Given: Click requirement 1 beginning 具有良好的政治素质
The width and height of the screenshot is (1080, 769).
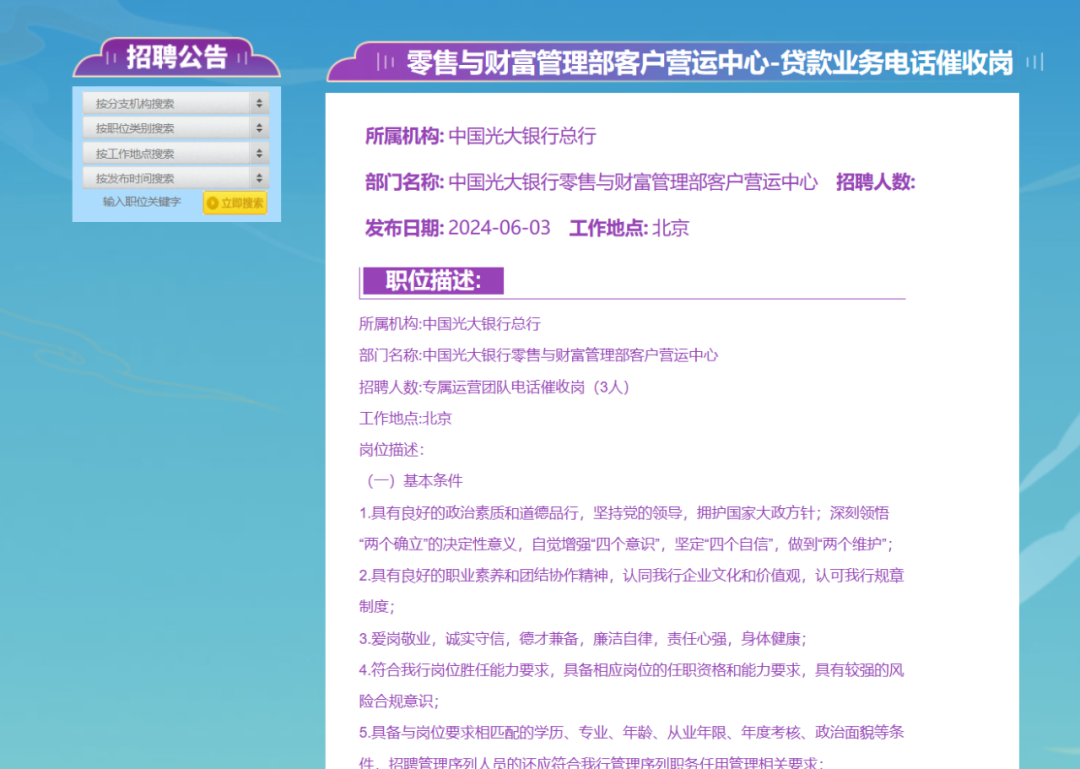Looking at the screenshot, I should pyautogui.click(x=625, y=529).
